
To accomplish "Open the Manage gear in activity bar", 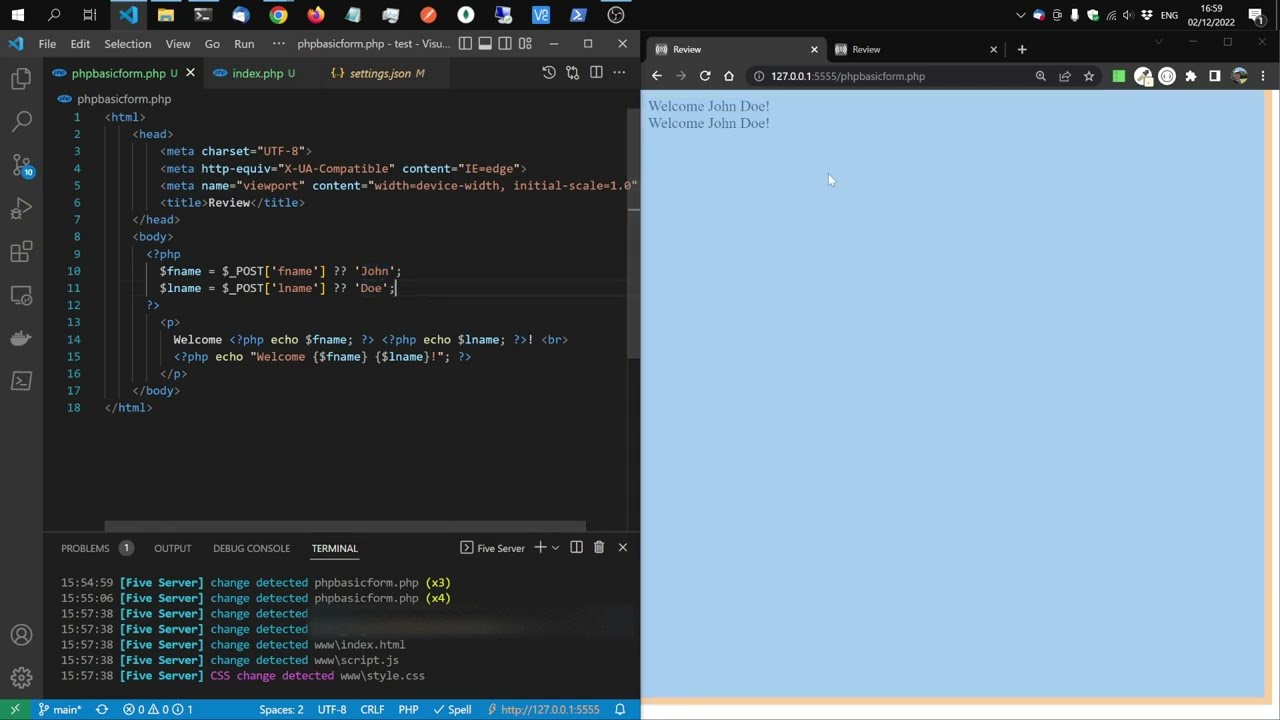I will click(x=21, y=678).
